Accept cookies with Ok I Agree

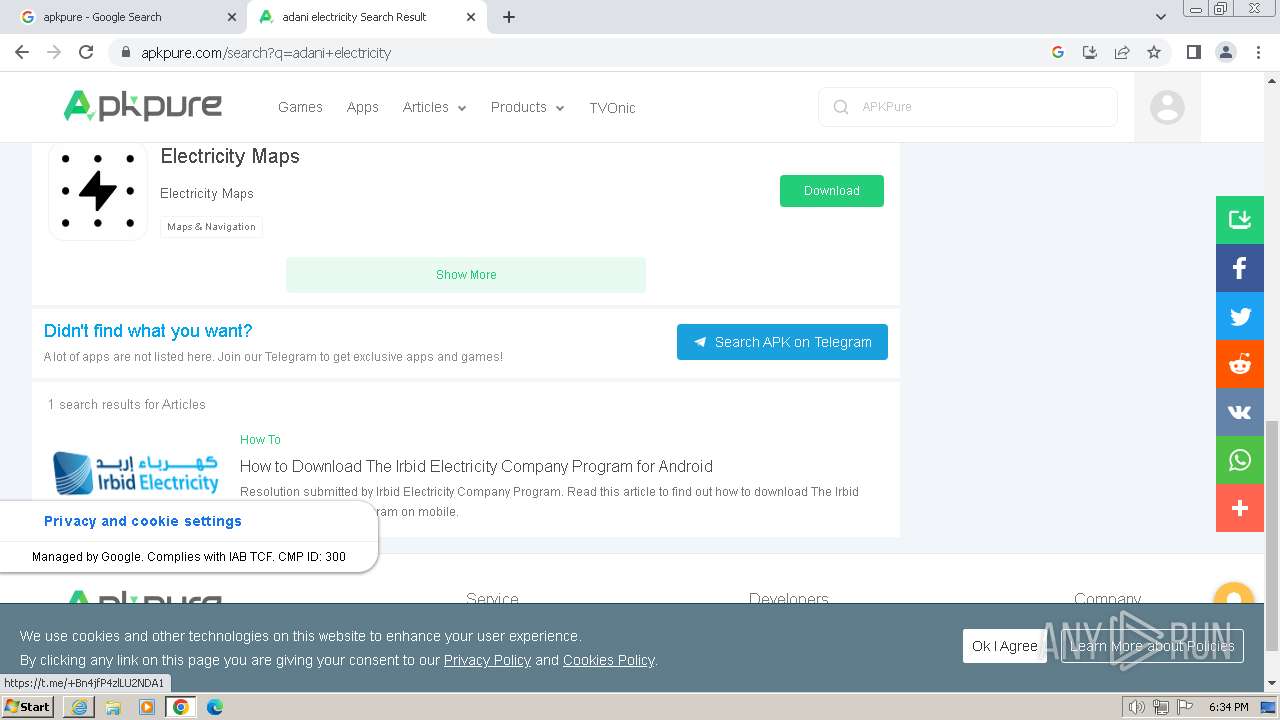click(1005, 646)
